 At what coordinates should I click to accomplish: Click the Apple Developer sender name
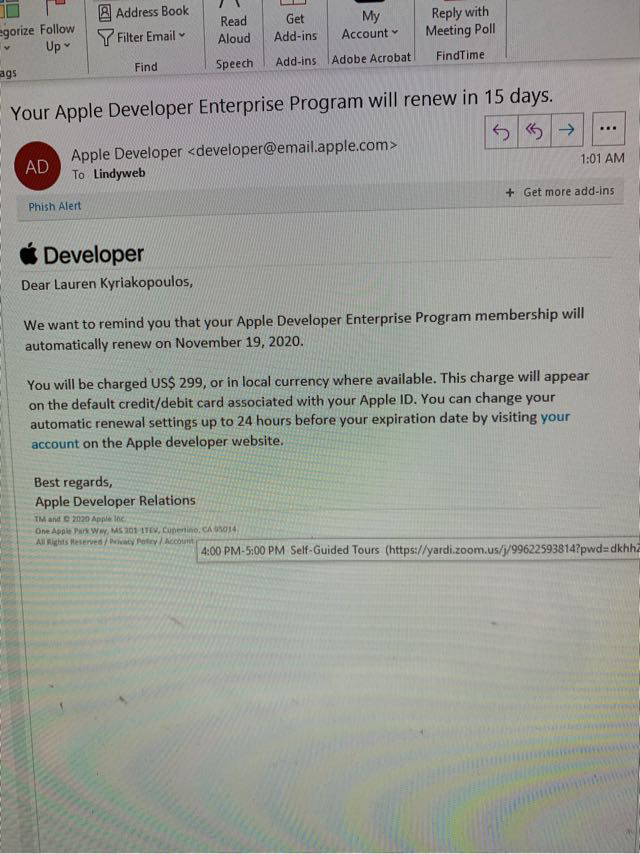click(127, 152)
